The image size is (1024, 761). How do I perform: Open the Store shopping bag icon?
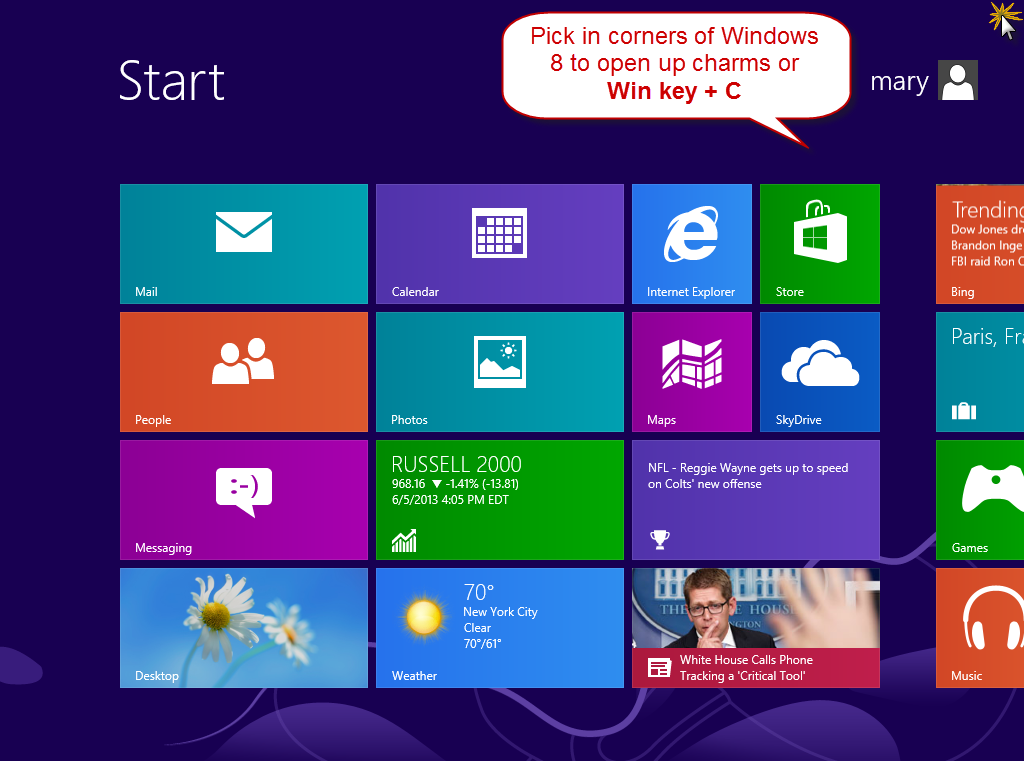[x=820, y=231]
